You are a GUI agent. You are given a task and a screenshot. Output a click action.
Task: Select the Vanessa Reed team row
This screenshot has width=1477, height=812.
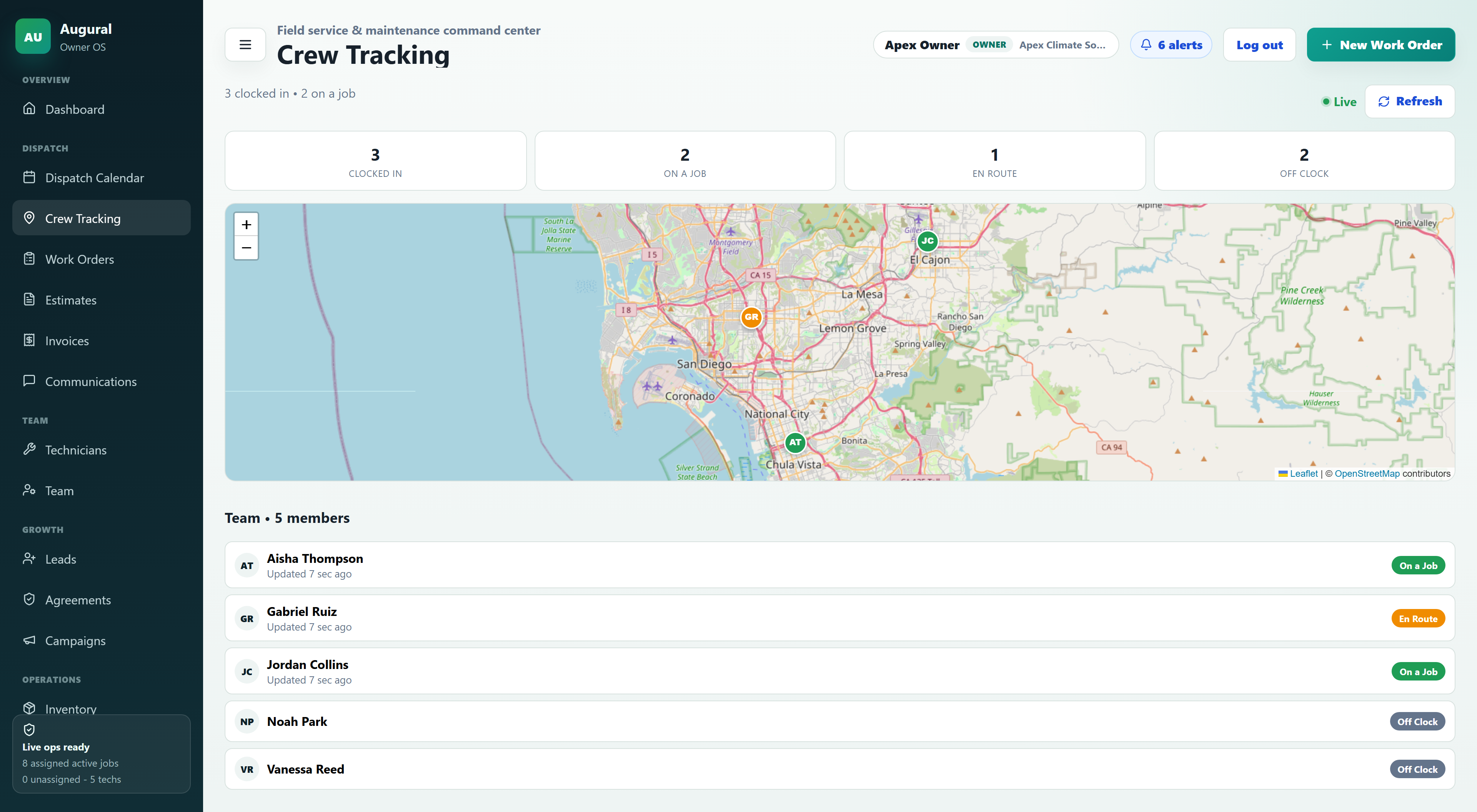(x=839, y=769)
